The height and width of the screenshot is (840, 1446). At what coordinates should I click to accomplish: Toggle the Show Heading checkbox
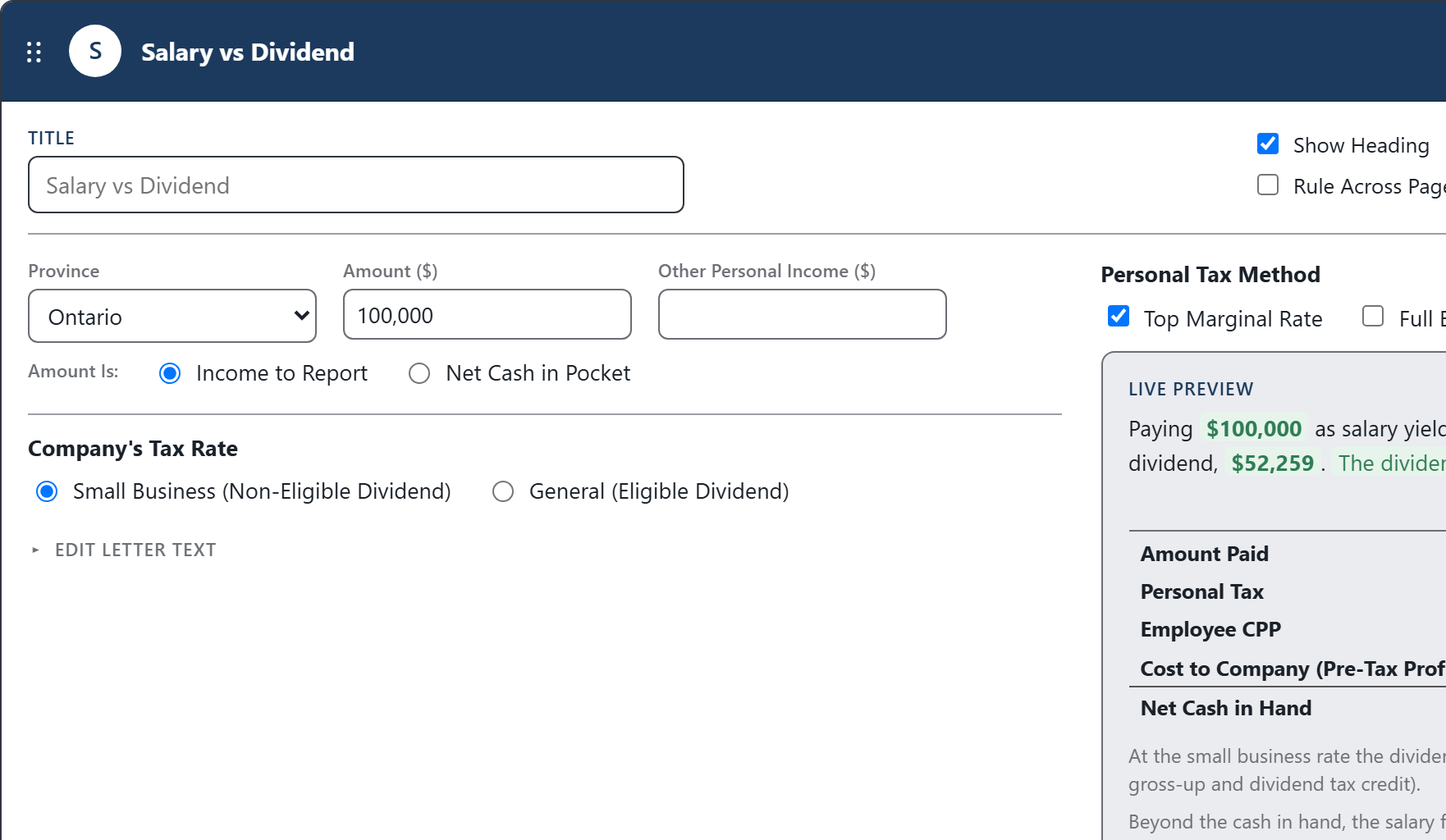1268,144
